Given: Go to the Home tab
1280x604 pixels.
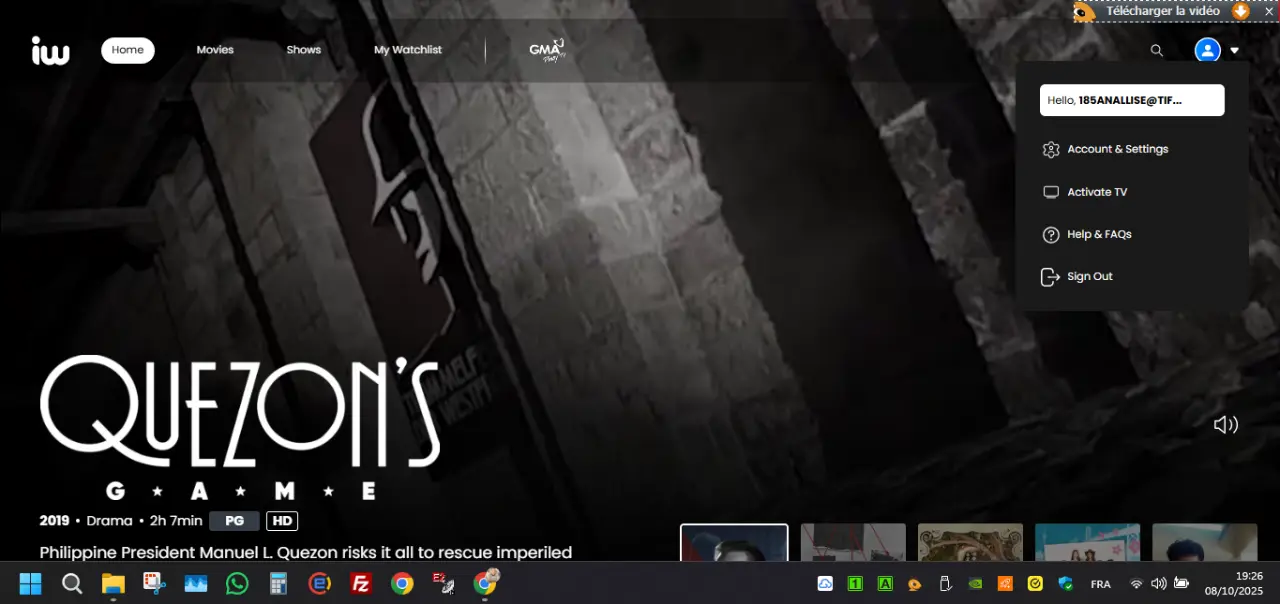Looking at the screenshot, I should click(x=128, y=50).
